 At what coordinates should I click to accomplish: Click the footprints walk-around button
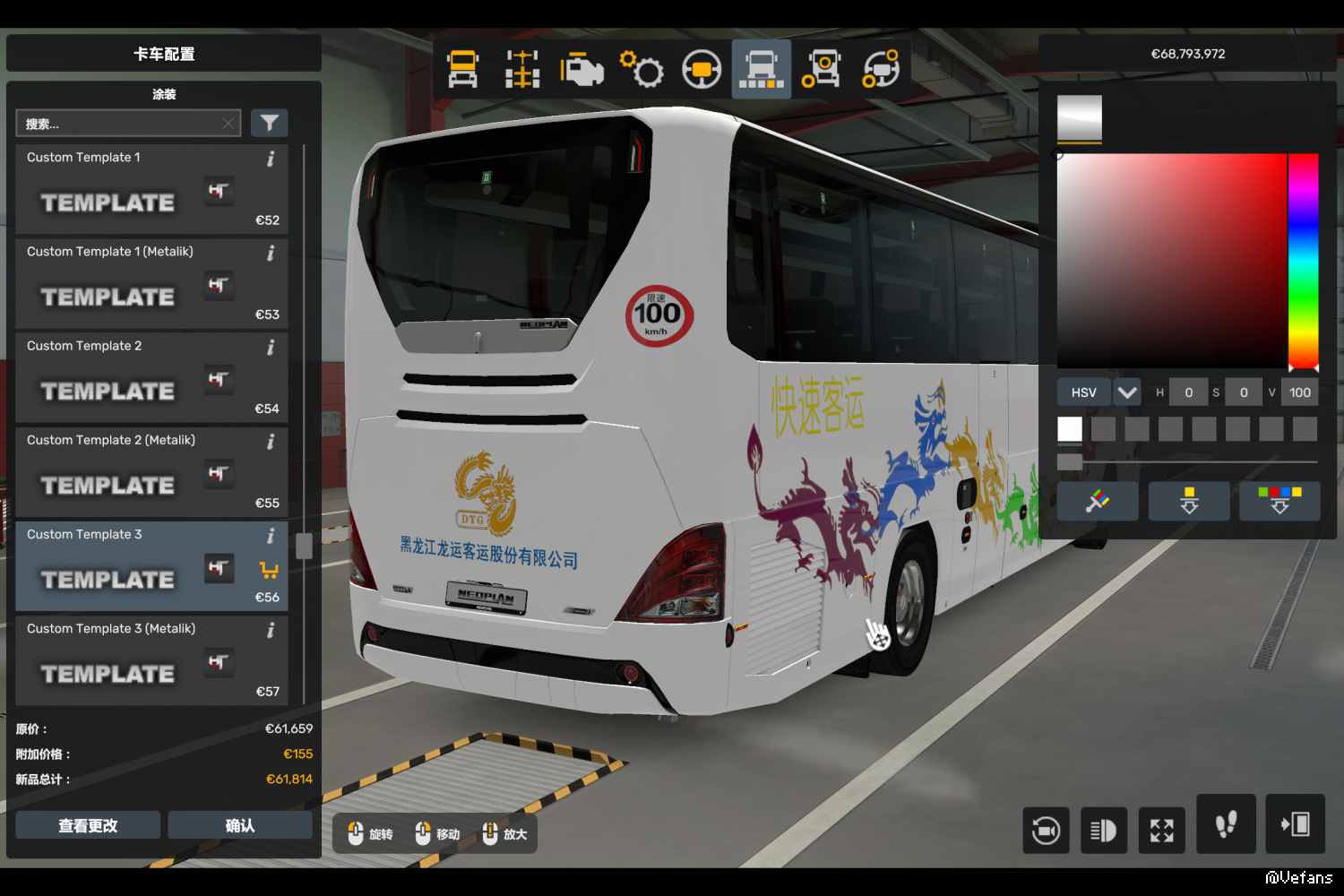tap(1227, 824)
